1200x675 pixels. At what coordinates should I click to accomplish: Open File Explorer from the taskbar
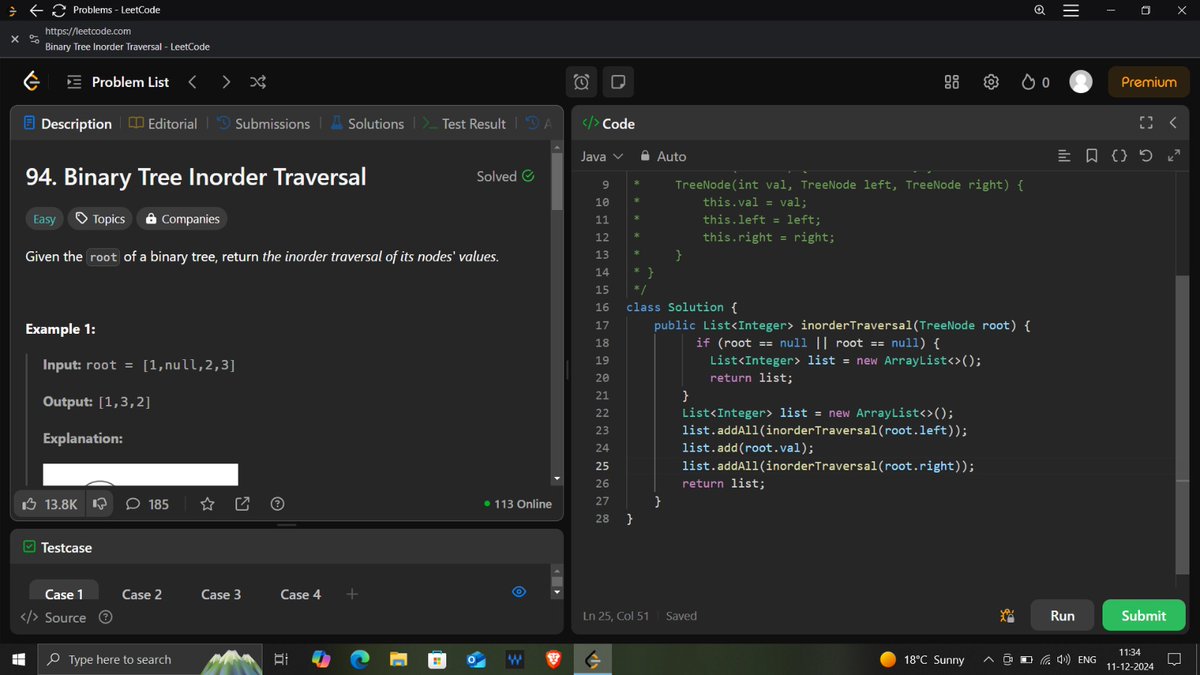(x=398, y=660)
